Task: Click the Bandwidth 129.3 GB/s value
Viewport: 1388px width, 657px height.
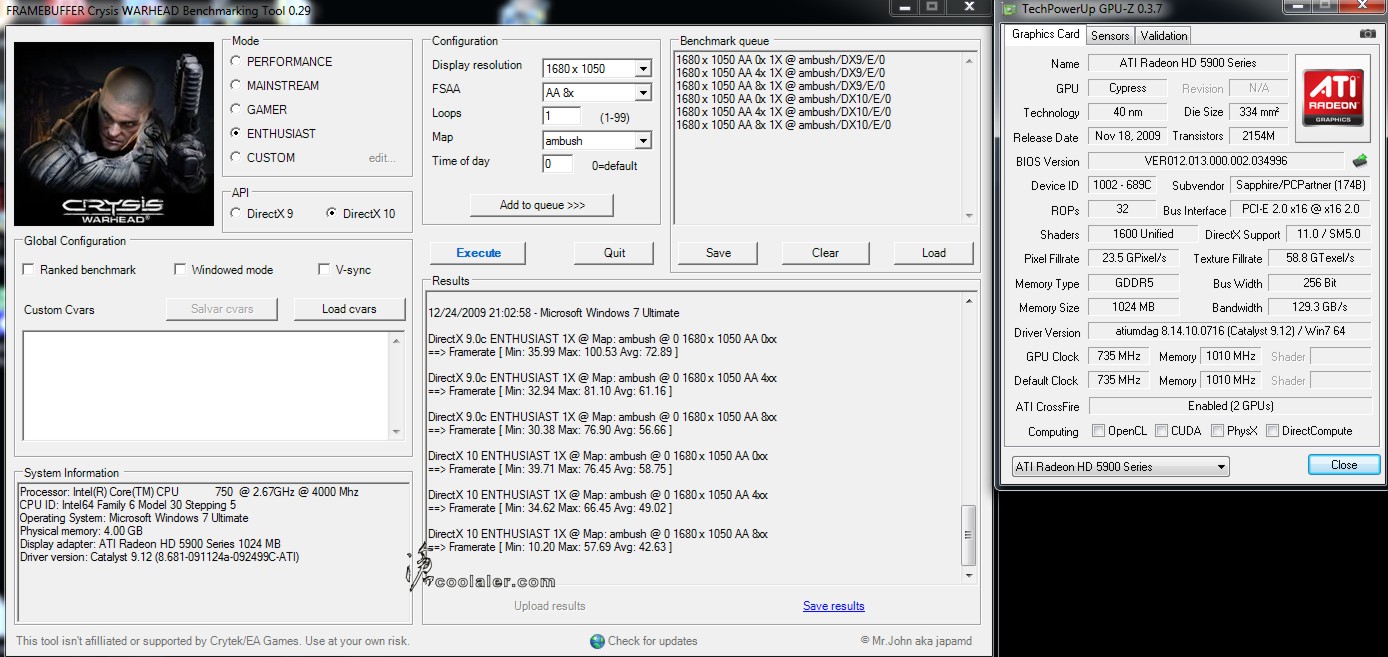Action: pyautogui.click(x=1319, y=308)
